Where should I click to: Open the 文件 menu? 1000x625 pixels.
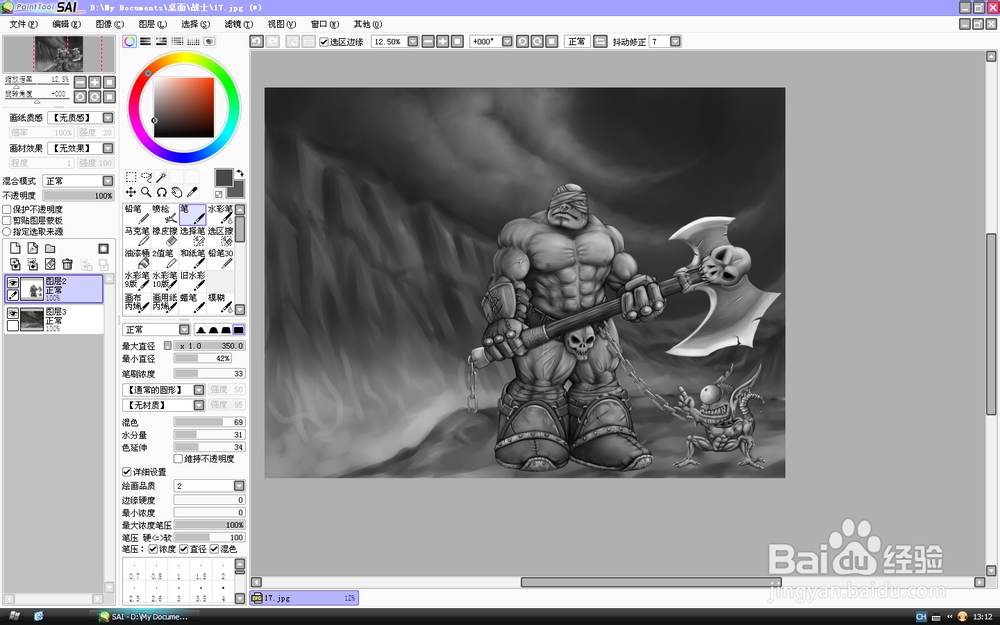click(x=24, y=24)
